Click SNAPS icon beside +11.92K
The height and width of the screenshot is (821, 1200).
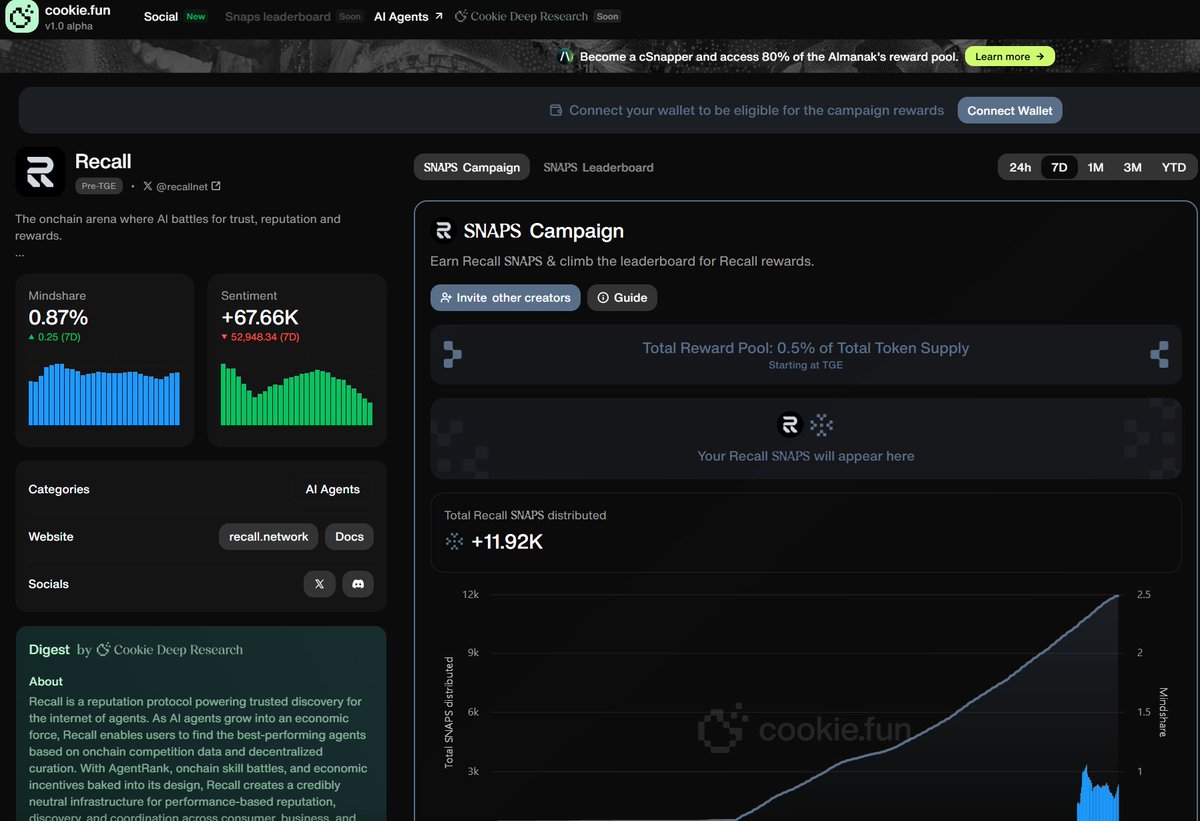(455, 541)
